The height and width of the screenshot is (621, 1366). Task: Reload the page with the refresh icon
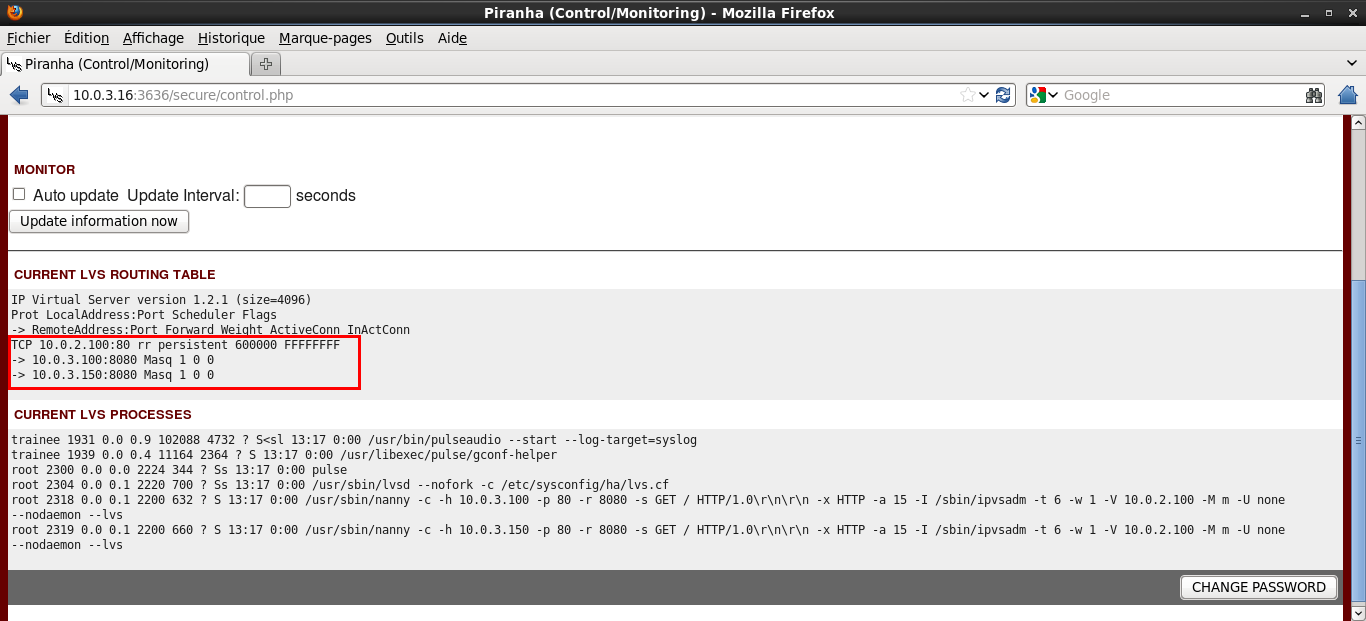click(x=1003, y=95)
